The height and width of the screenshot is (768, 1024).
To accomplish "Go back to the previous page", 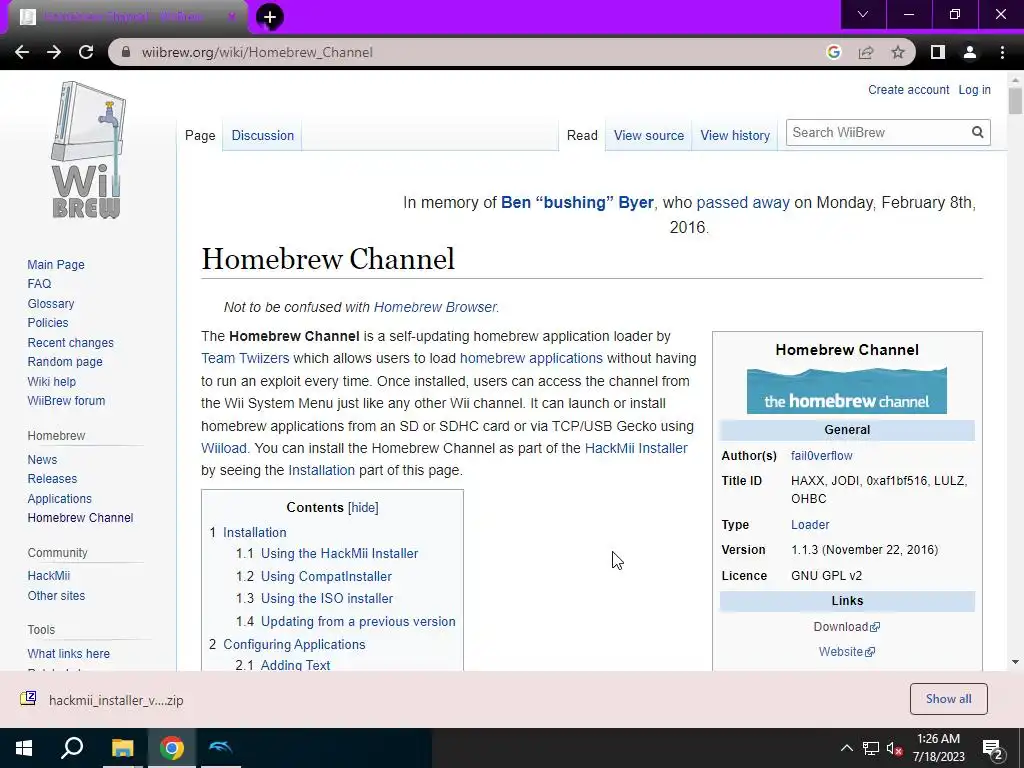I will coord(22,52).
